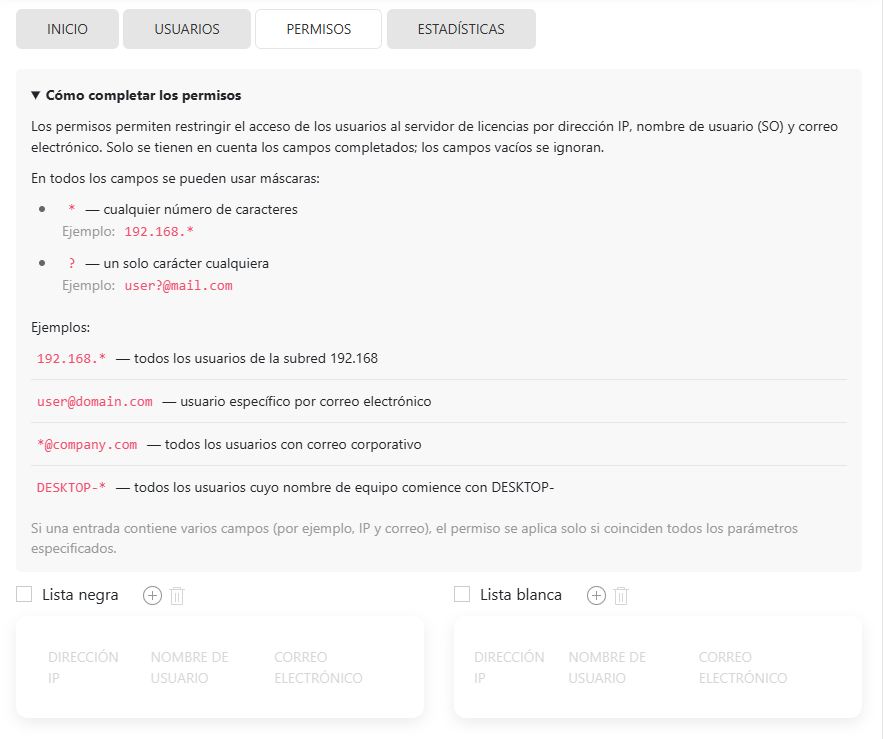Viewport: 883px width, 739px height.
Task: Open the USUARIOS tab
Action: (x=187, y=29)
